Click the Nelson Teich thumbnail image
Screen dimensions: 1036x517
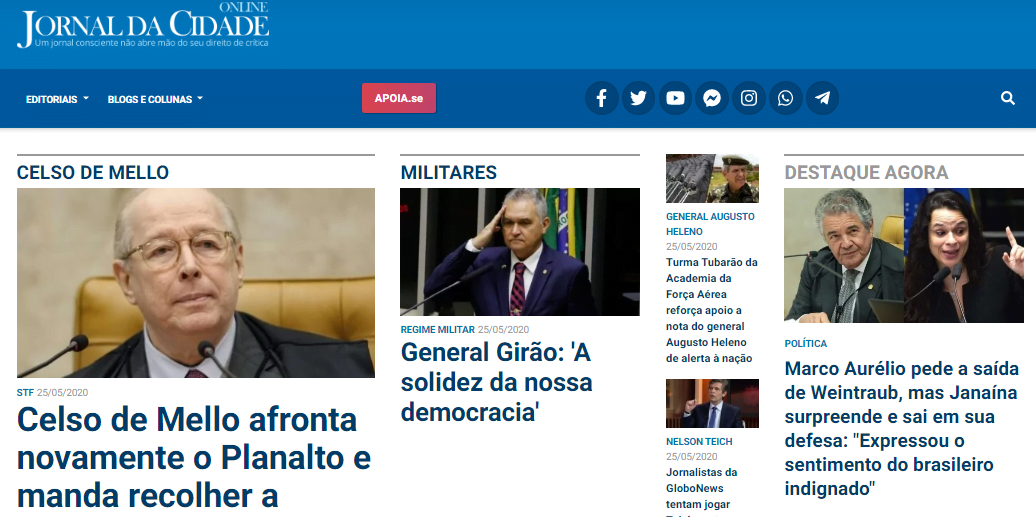coord(712,403)
